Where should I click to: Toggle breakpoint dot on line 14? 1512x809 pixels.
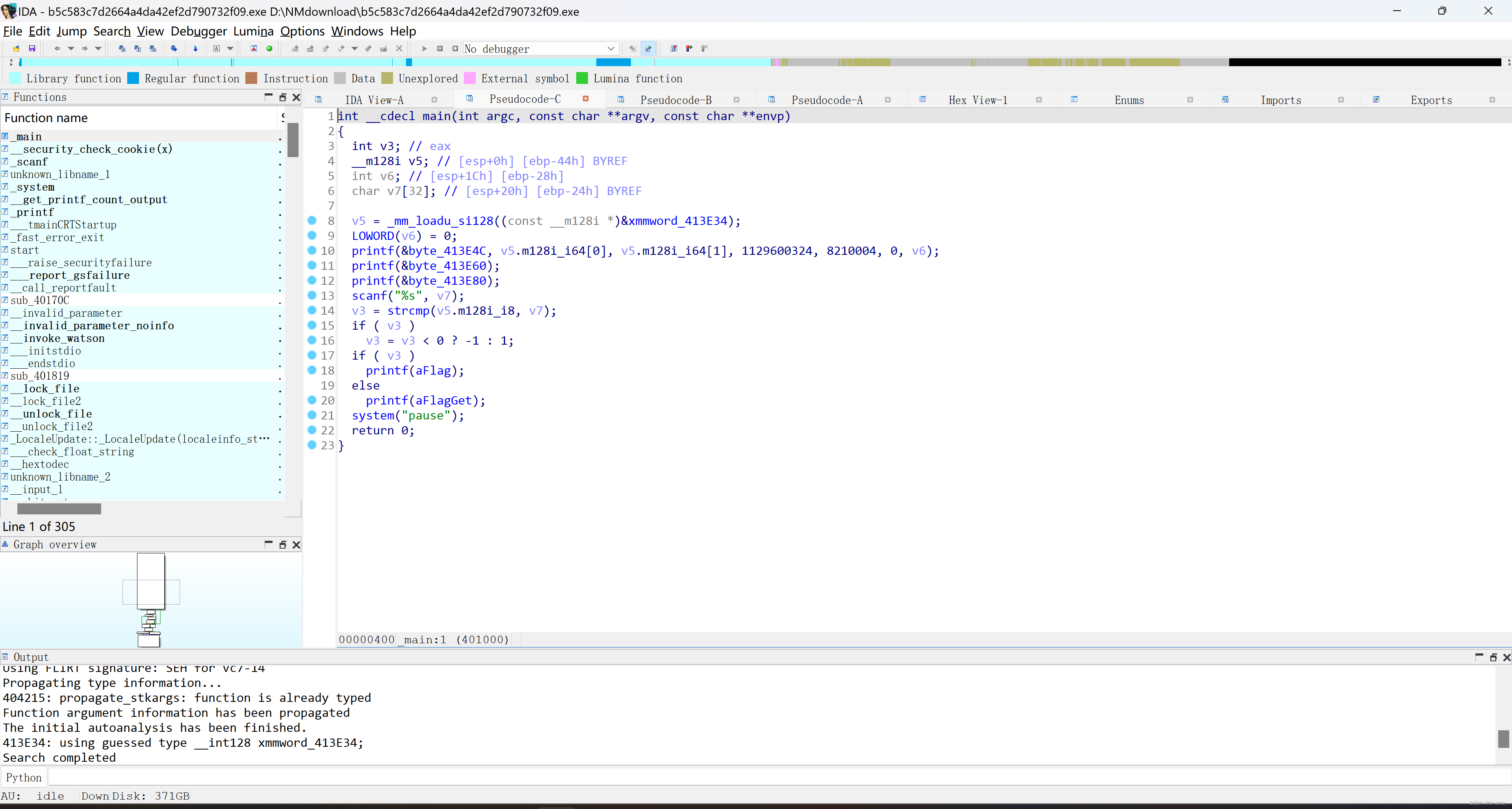(312, 310)
